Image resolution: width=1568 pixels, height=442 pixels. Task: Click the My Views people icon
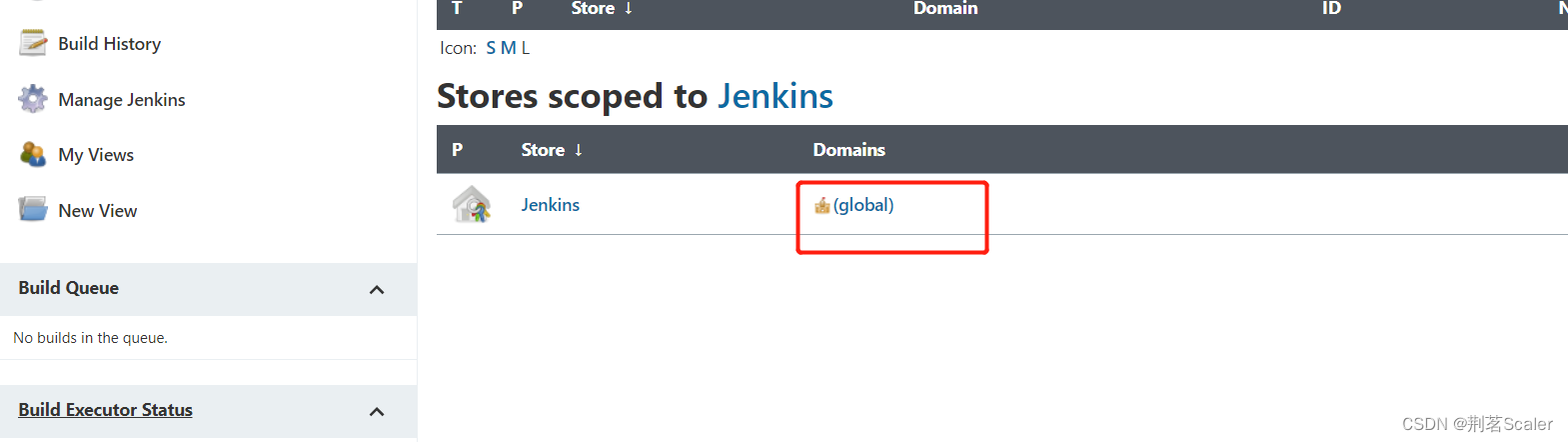[x=33, y=154]
